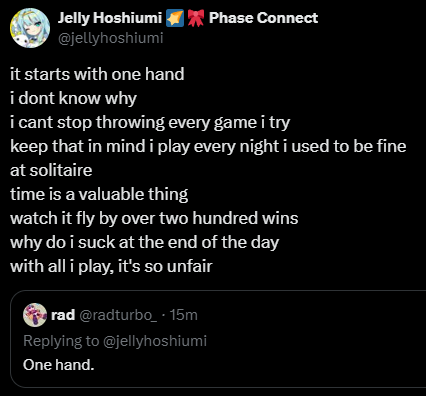
Task: Open the 15m timestamp of quoted tweet
Action: pos(184,315)
